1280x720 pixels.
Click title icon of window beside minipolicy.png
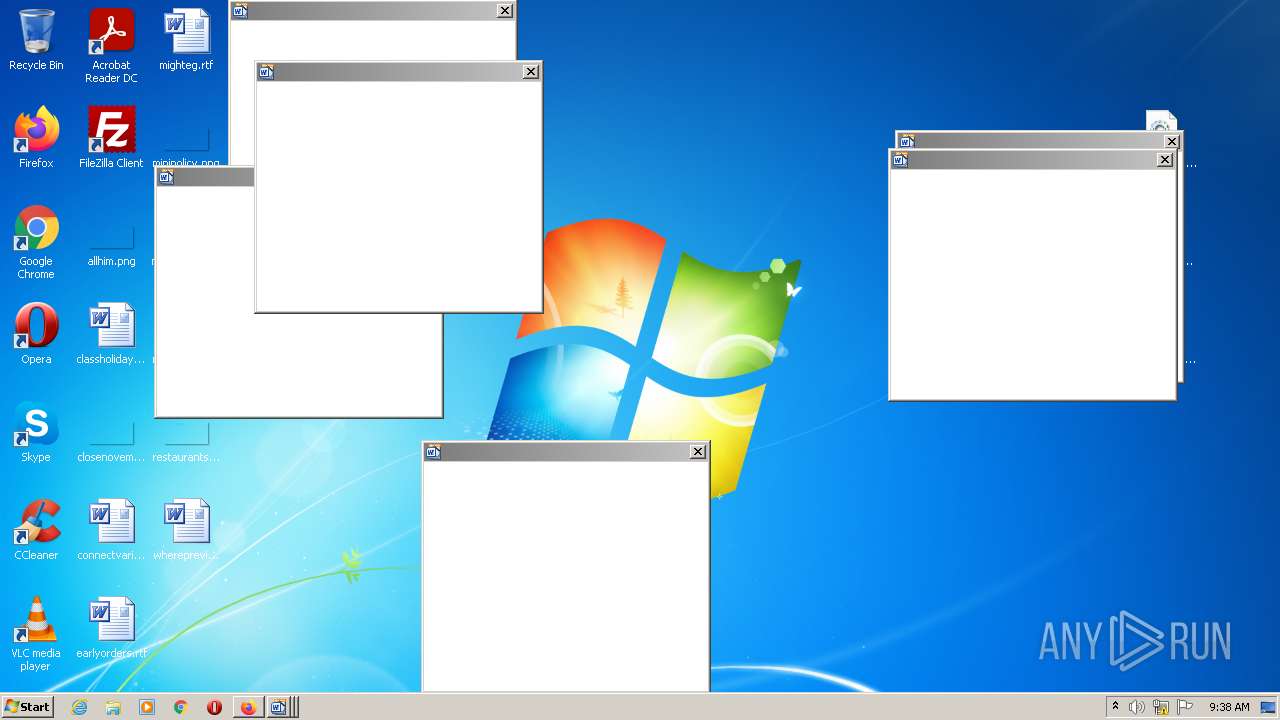point(166,177)
